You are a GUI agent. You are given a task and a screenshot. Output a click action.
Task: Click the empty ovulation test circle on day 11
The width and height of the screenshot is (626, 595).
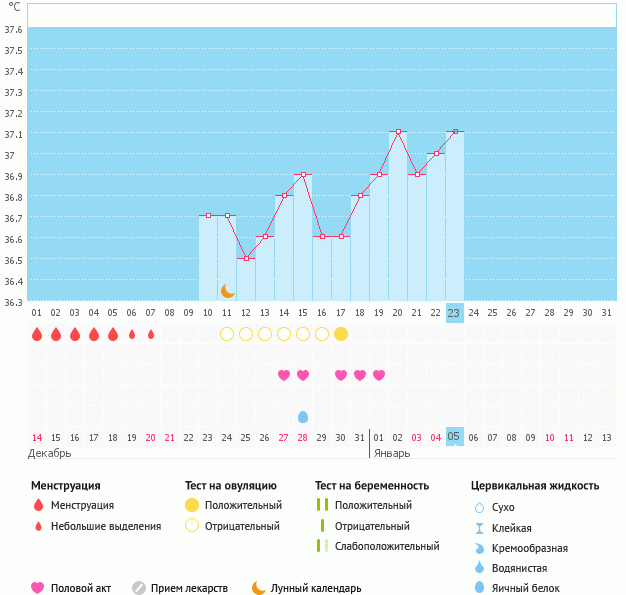tap(227, 333)
